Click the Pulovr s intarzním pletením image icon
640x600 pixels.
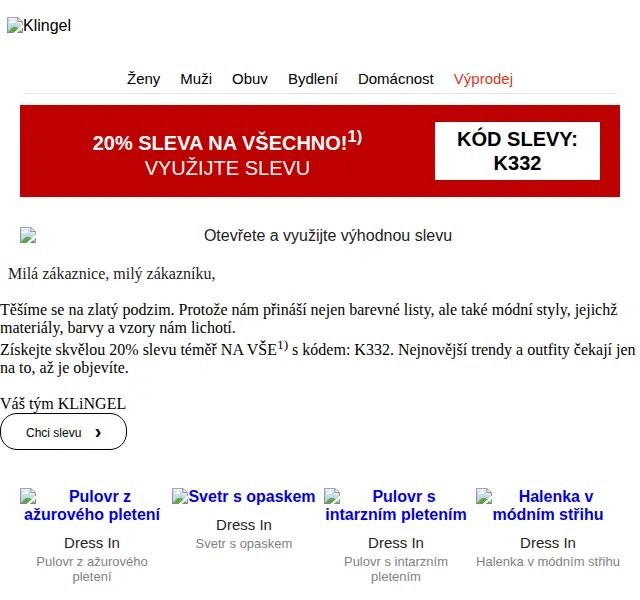click(x=332, y=496)
